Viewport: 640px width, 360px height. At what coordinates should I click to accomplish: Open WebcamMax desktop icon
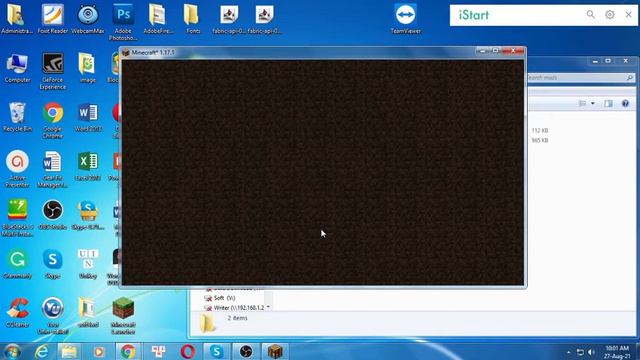[x=88, y=18]
